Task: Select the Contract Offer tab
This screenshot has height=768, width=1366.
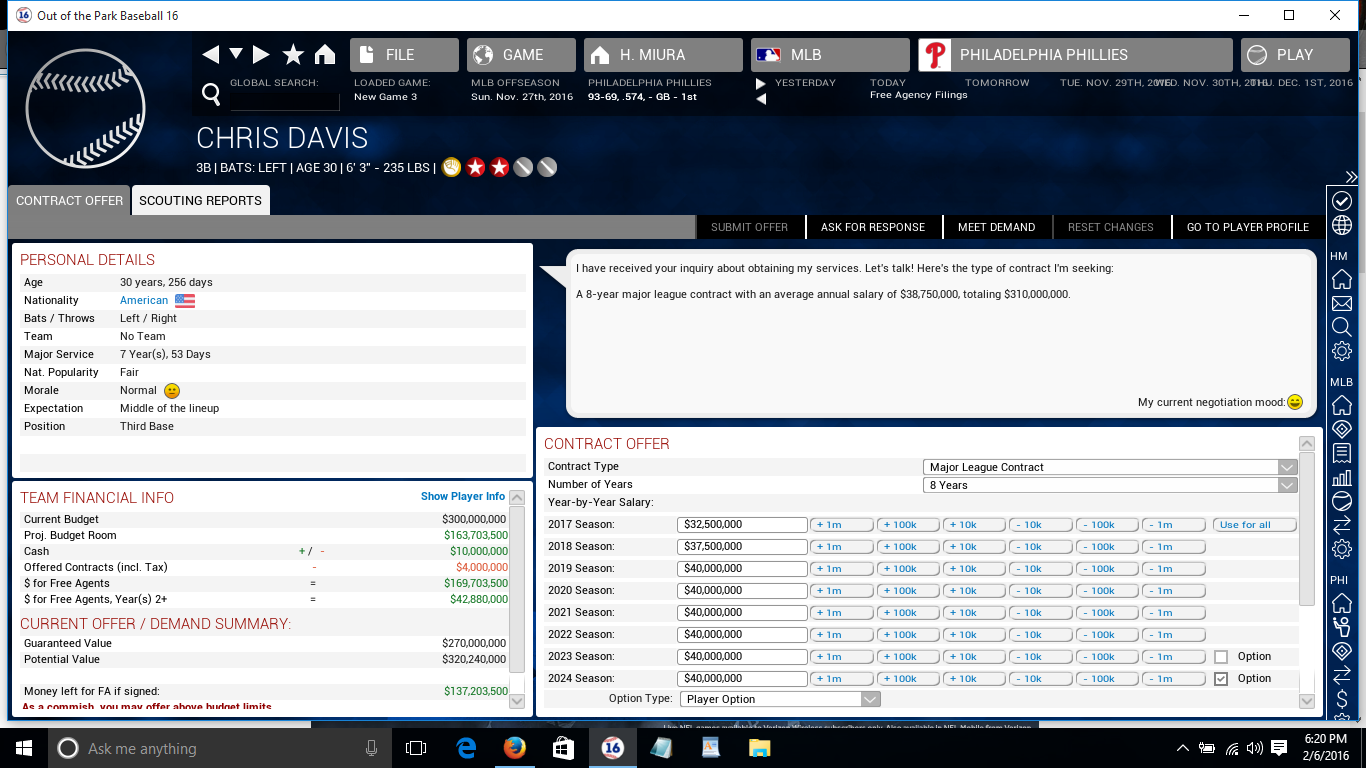Action: point(69,200)
